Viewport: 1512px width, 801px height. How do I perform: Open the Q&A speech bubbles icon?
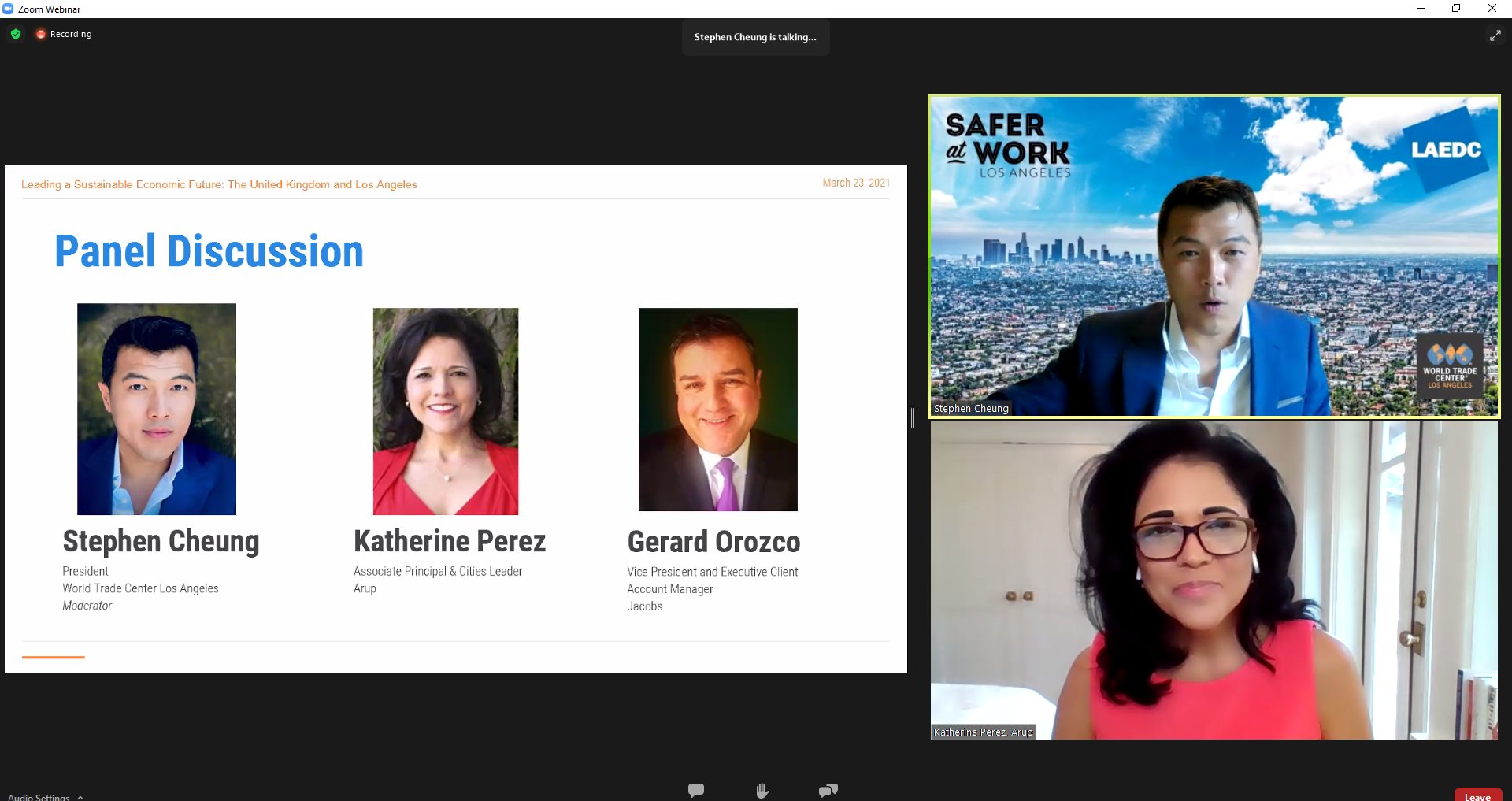(828, 790)
